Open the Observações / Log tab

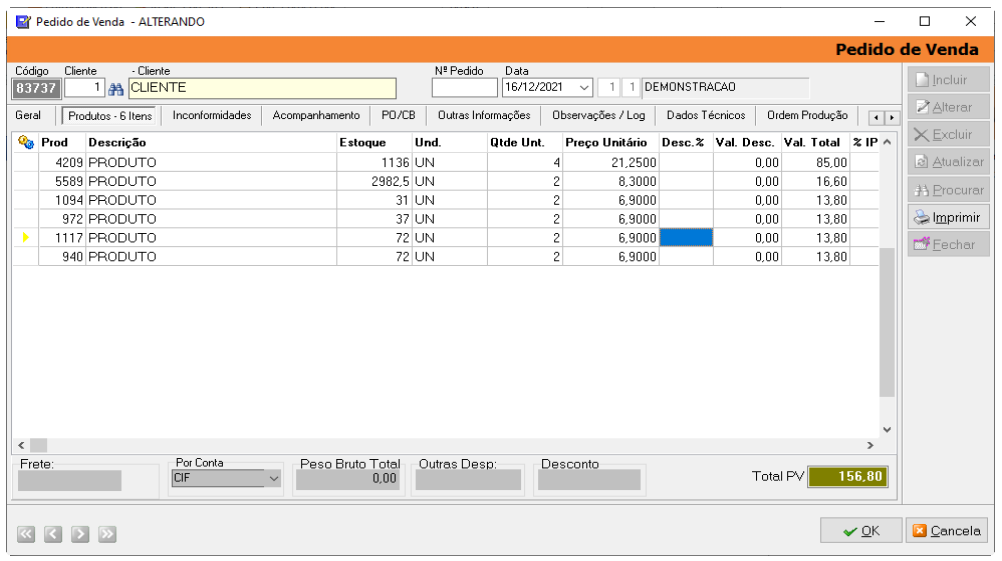point(598,116)
